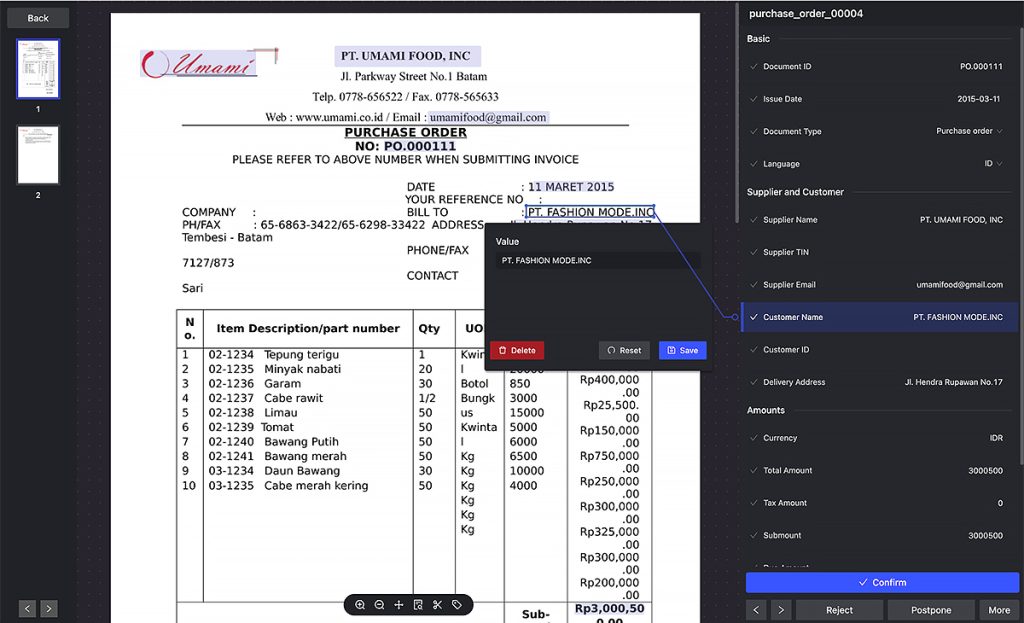Click Currency value IDR
The width and height of the screenshot is (1024, 623).
click(x=996, y=438)
